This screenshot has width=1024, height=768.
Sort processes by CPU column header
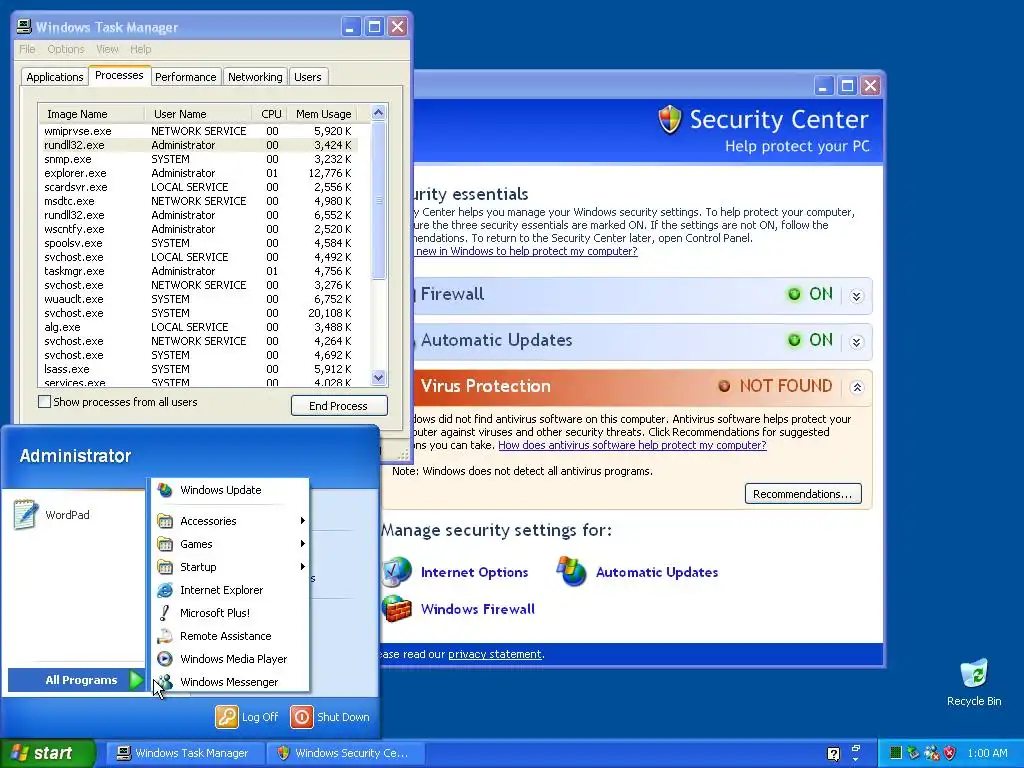coord(269,114)
